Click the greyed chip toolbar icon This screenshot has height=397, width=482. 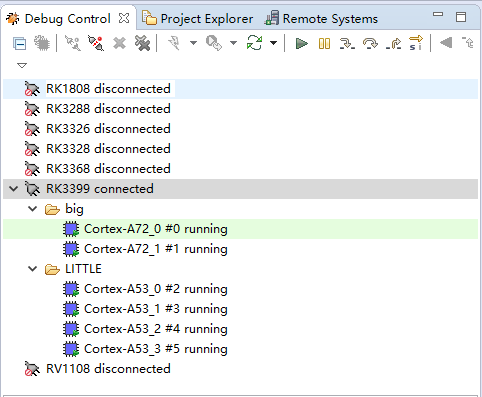(42, 43)
